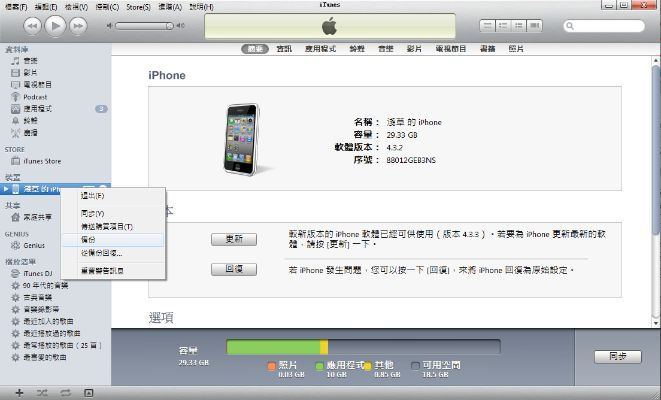661x400 pixels.
Task: Open the 資訊 info tab
Action: pos(284,49)
